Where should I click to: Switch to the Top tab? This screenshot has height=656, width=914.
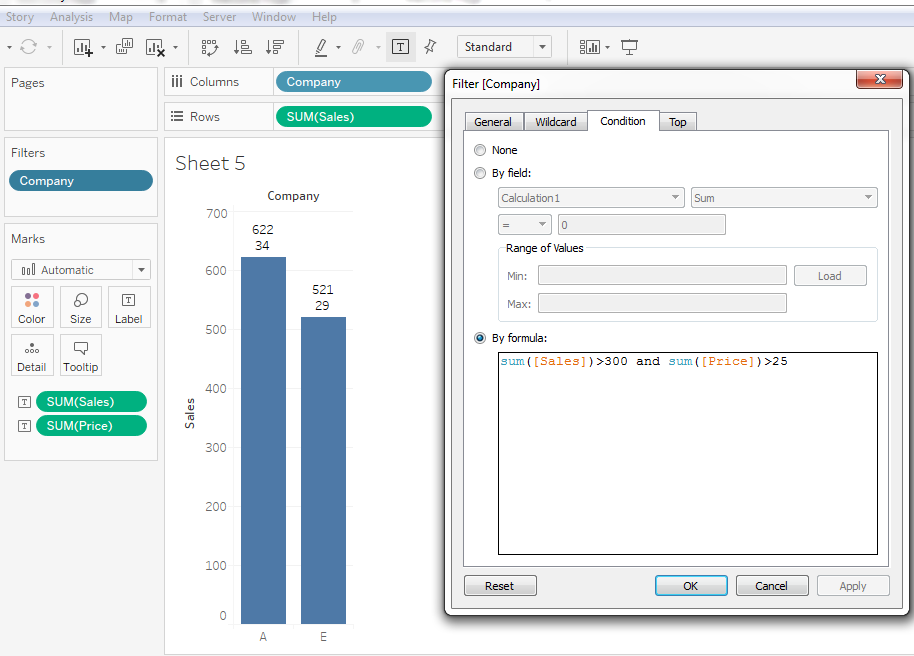[677, 122]
